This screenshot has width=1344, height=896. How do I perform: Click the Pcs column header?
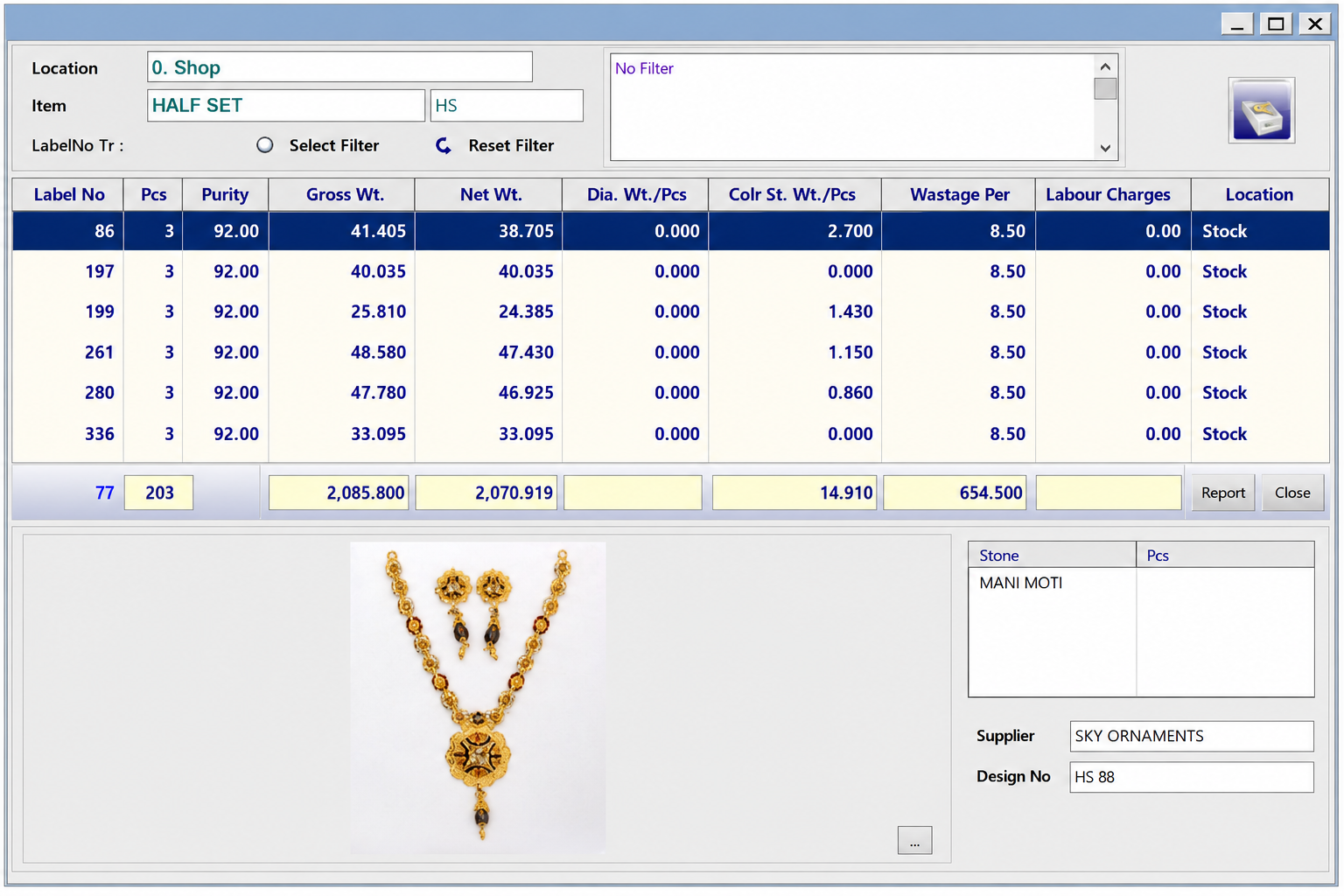tap(153, 195)
